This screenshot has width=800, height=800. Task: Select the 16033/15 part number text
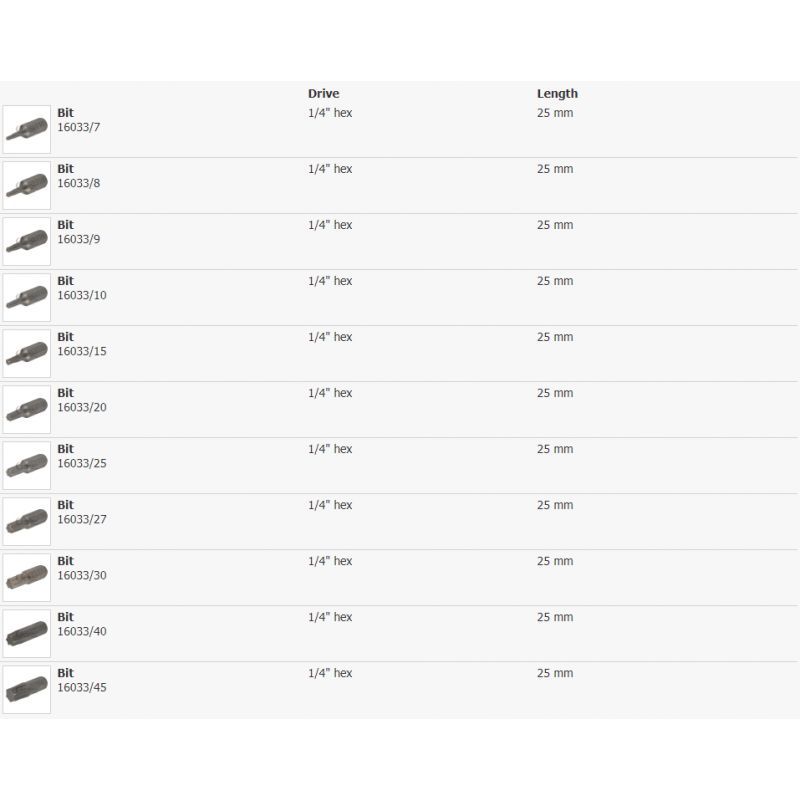[82, 352]
